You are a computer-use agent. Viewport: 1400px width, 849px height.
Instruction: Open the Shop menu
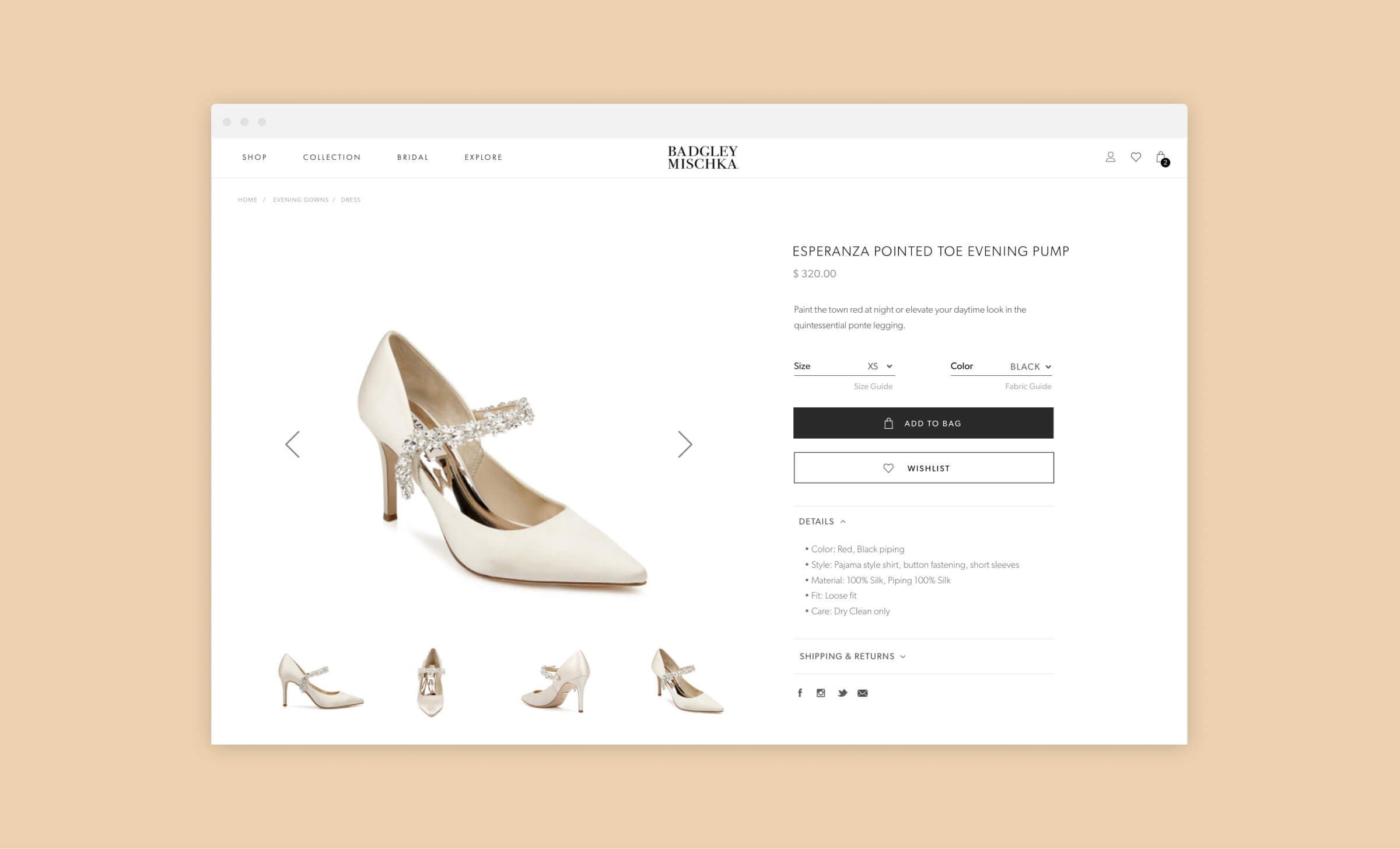point(254,157)
